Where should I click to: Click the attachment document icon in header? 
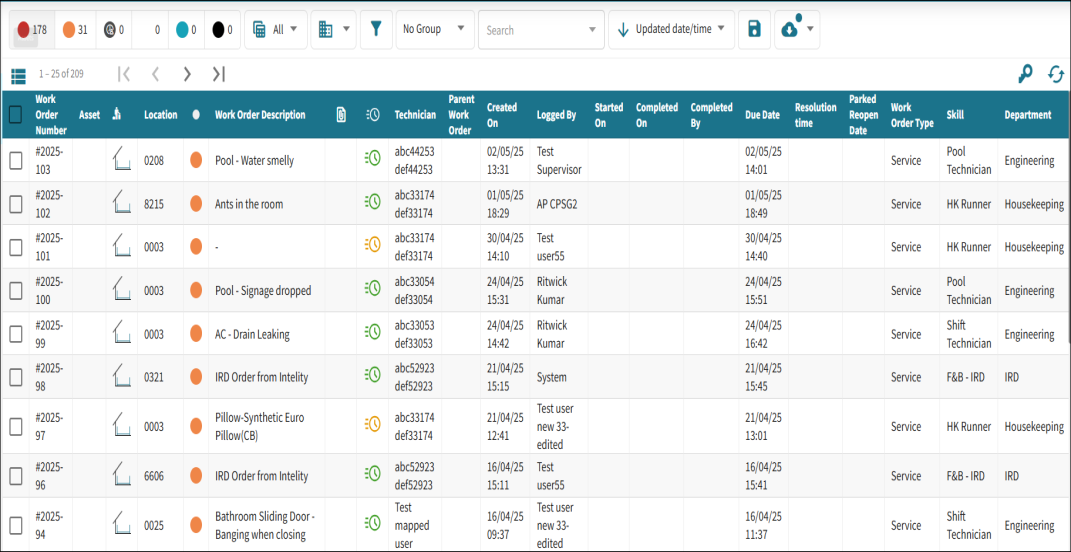pos(341,115)
